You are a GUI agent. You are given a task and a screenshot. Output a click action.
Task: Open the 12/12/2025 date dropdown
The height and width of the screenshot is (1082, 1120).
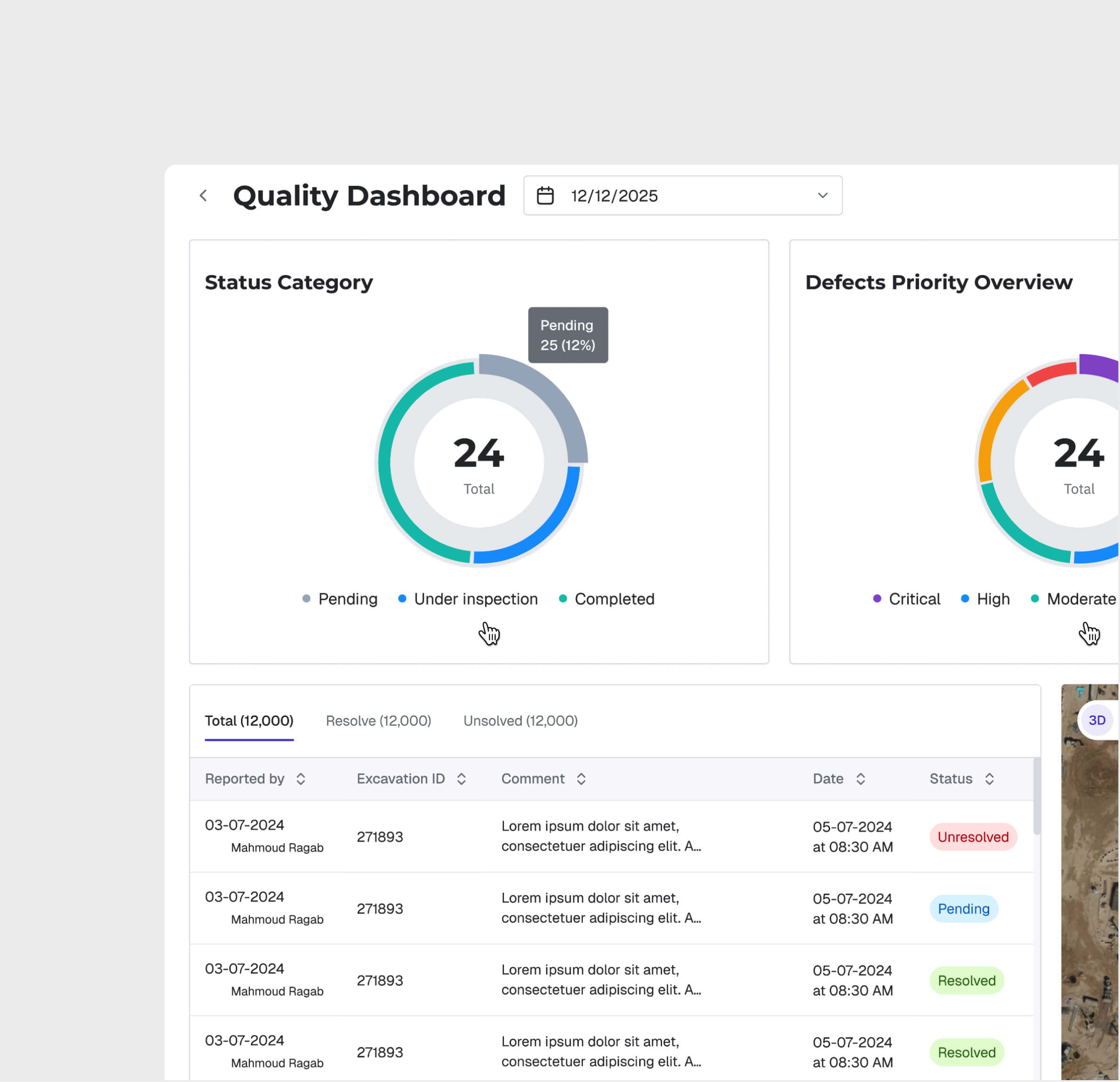[x=822, y=195]
